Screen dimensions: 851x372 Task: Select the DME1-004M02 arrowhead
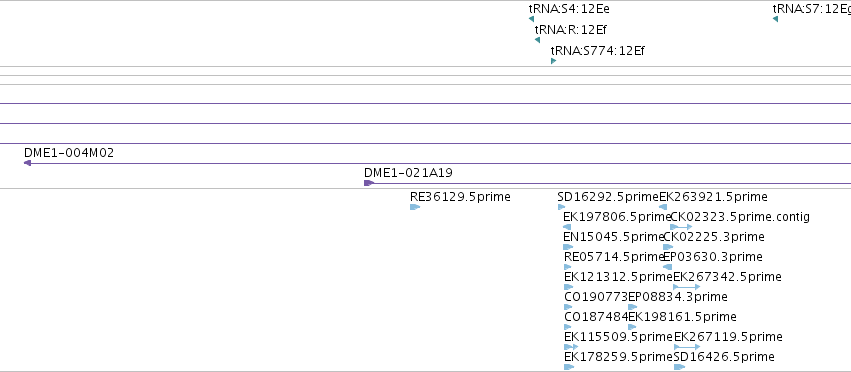pyautogui.click(x=27, y=163)
